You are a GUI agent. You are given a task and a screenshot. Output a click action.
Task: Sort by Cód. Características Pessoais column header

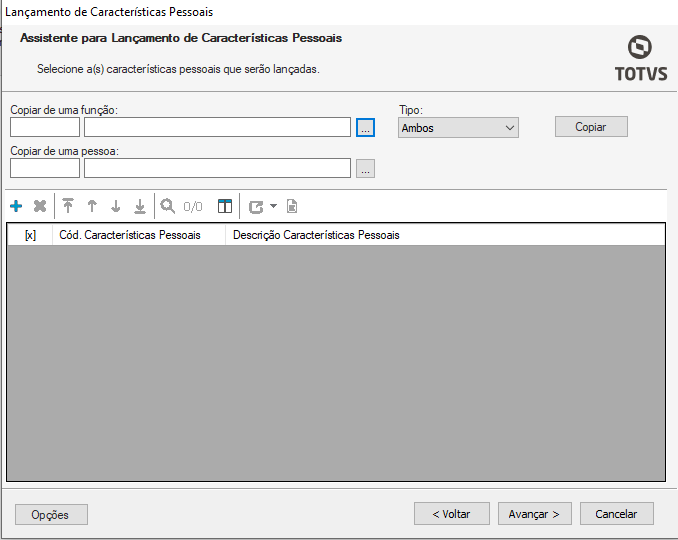coord(138,235)
